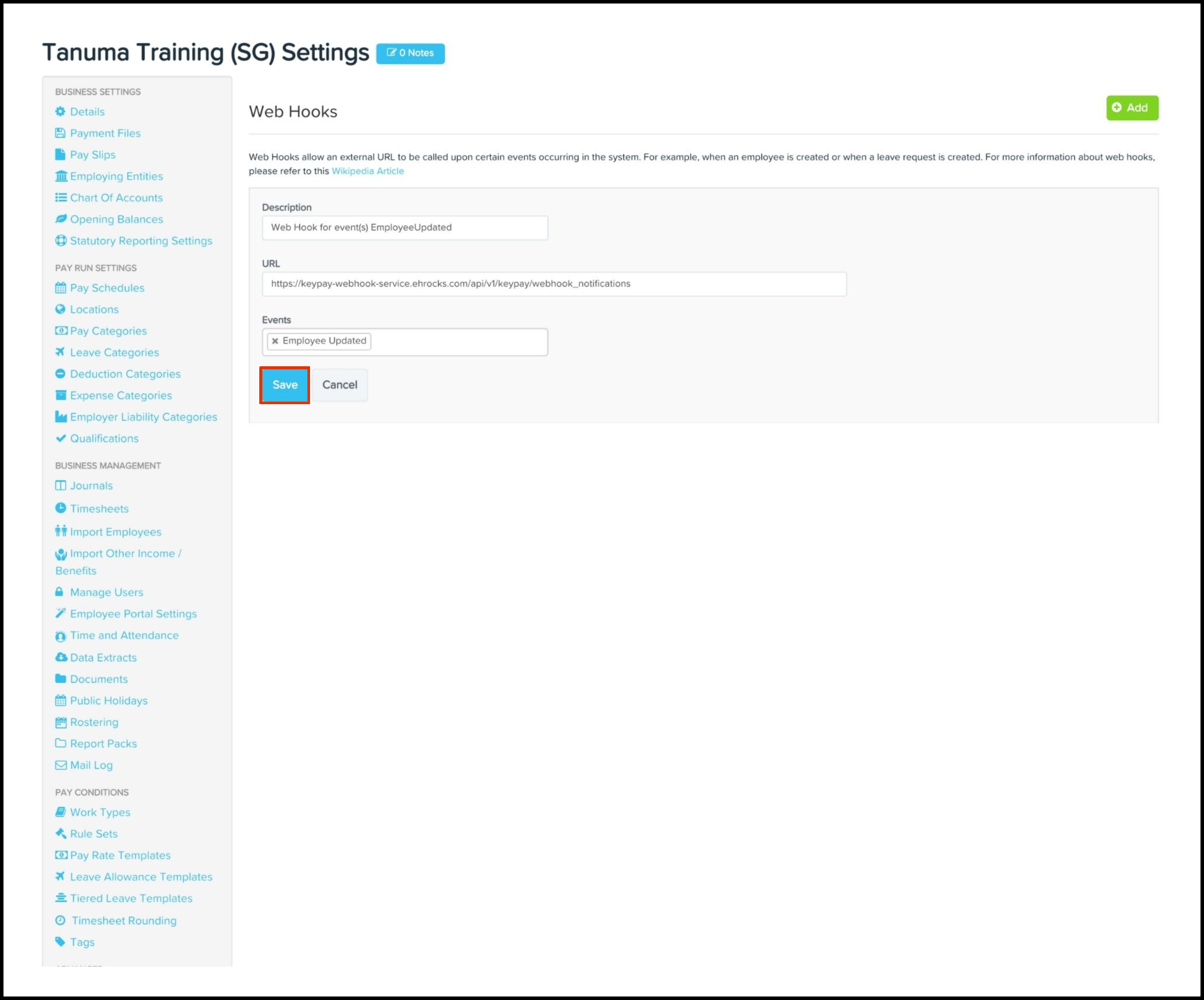
Task: Select the plane icon for Leave Categories
Action: (x=61, y=352)
